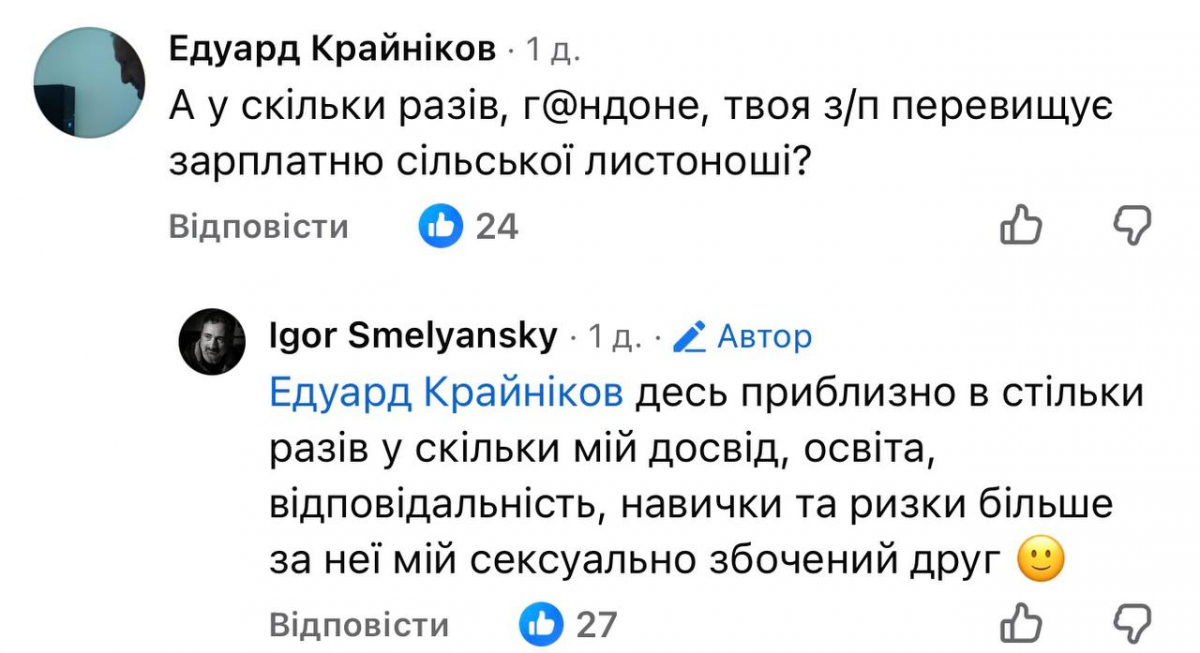Open Igor Smelyansky's profile name link
Image resolution: width=1200 pixels, height=653 pixels.
[x=413, y=337]
